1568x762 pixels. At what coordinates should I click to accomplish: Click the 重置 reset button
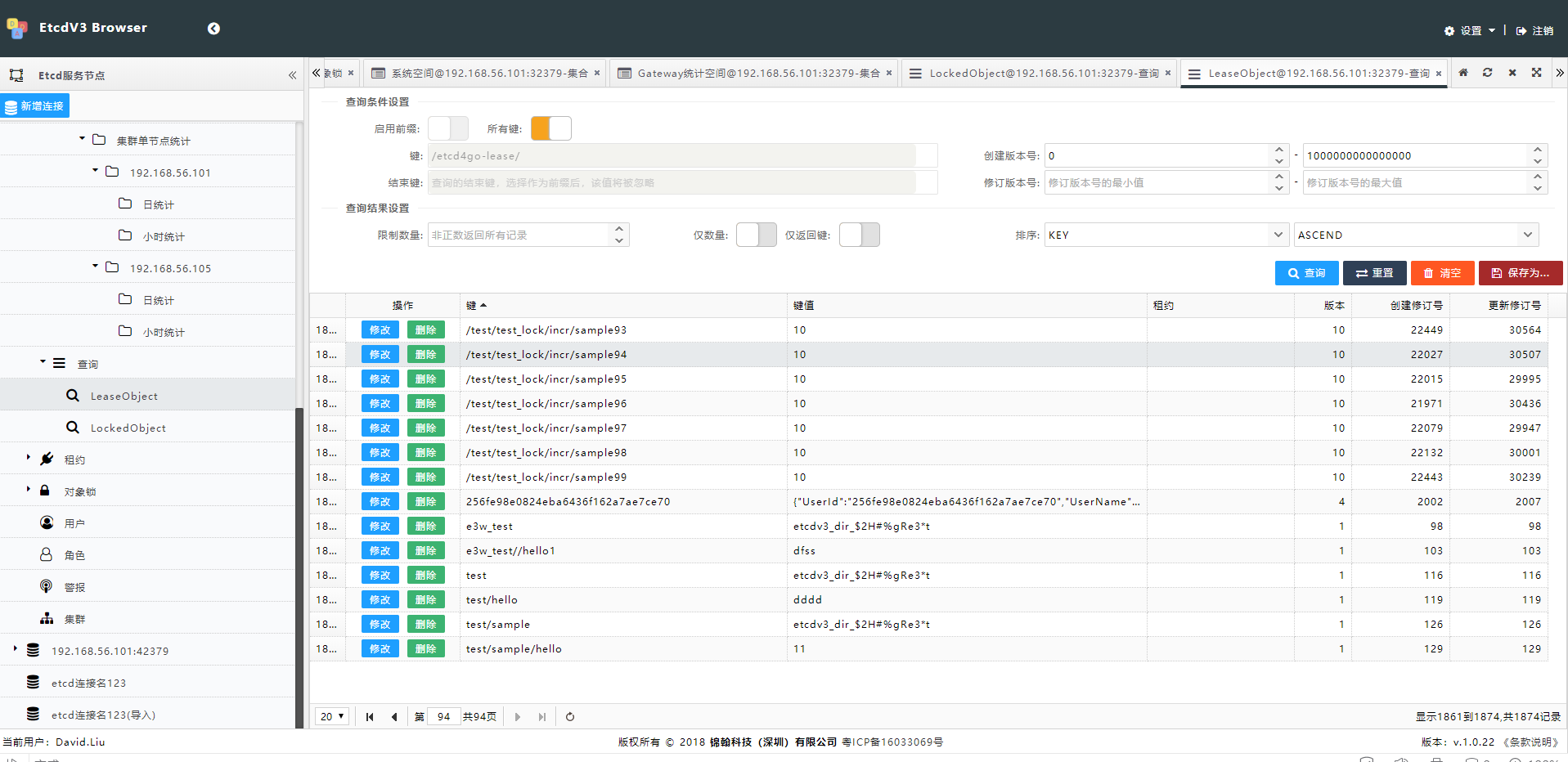1375,273
